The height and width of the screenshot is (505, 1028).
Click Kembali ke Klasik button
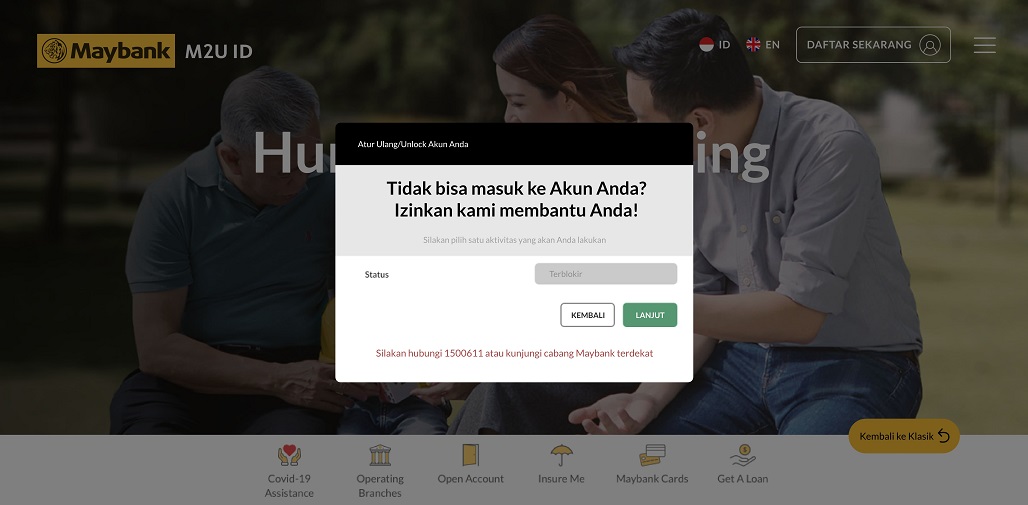click(904, 436)
